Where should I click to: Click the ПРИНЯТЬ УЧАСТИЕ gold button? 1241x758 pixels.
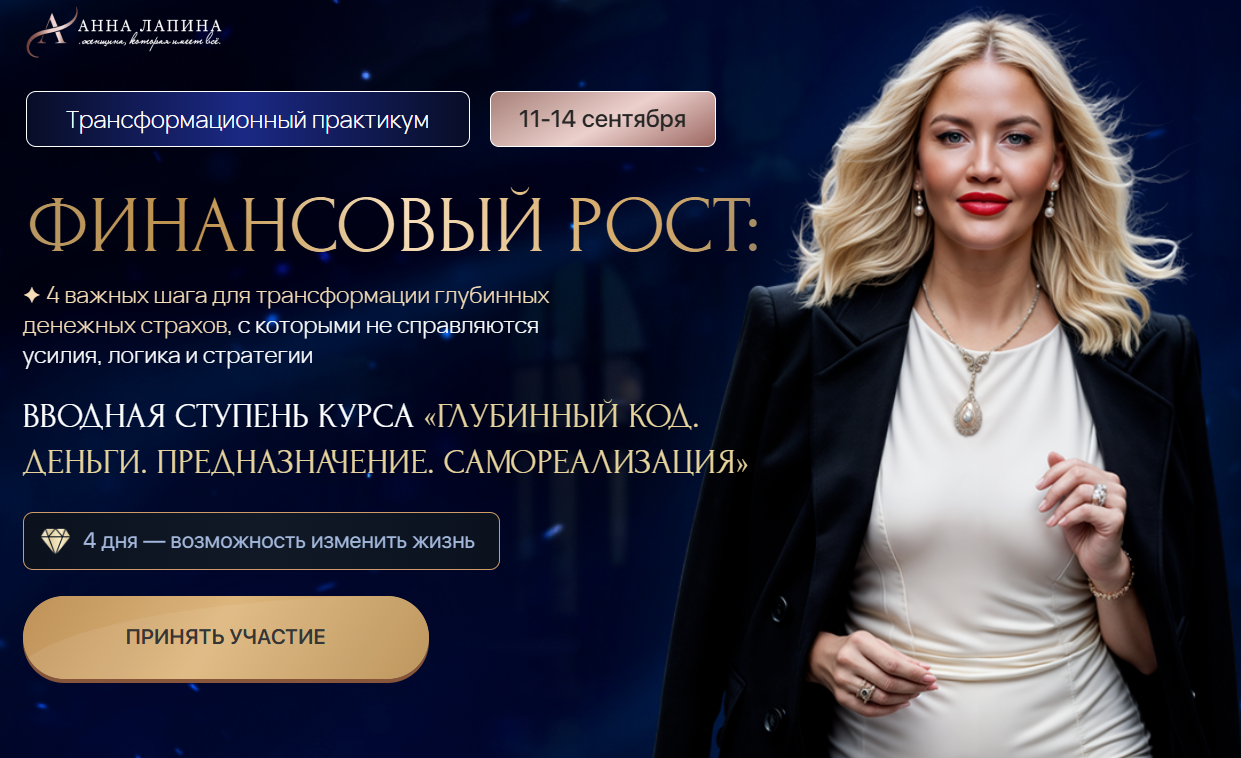226,638
